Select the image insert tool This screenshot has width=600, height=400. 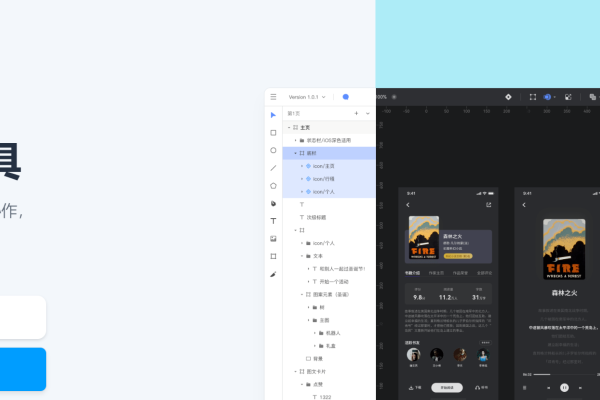coord(273,239)
